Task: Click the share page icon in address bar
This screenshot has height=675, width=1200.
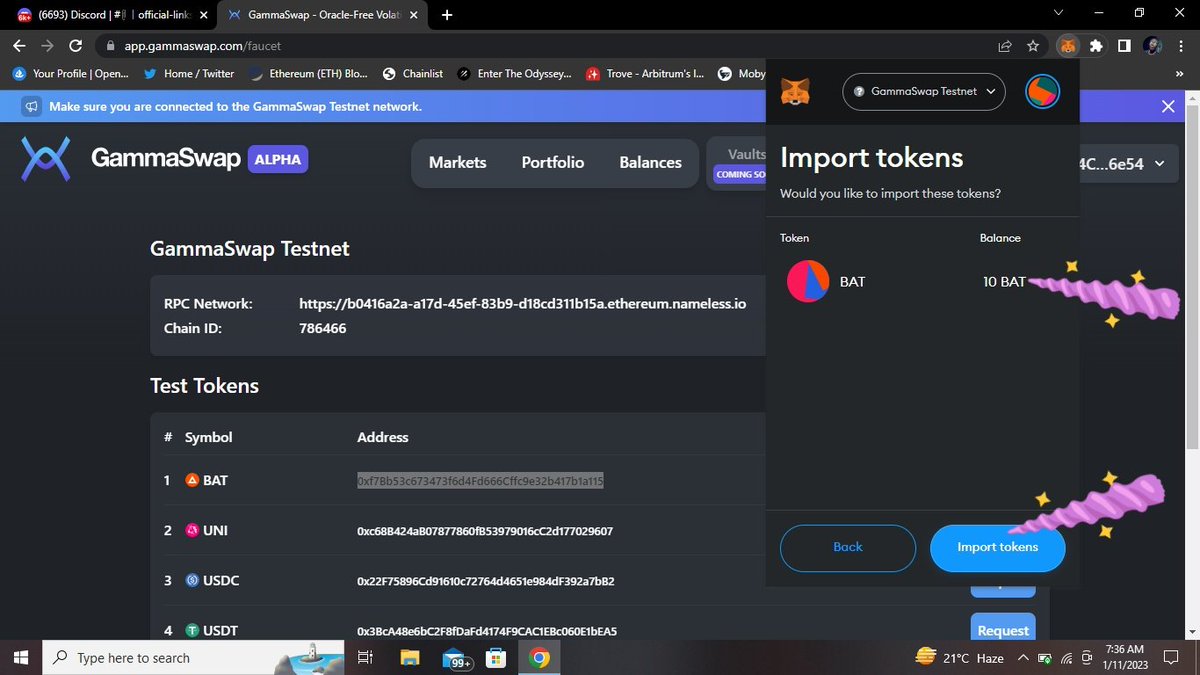Action: (1005, 46)
